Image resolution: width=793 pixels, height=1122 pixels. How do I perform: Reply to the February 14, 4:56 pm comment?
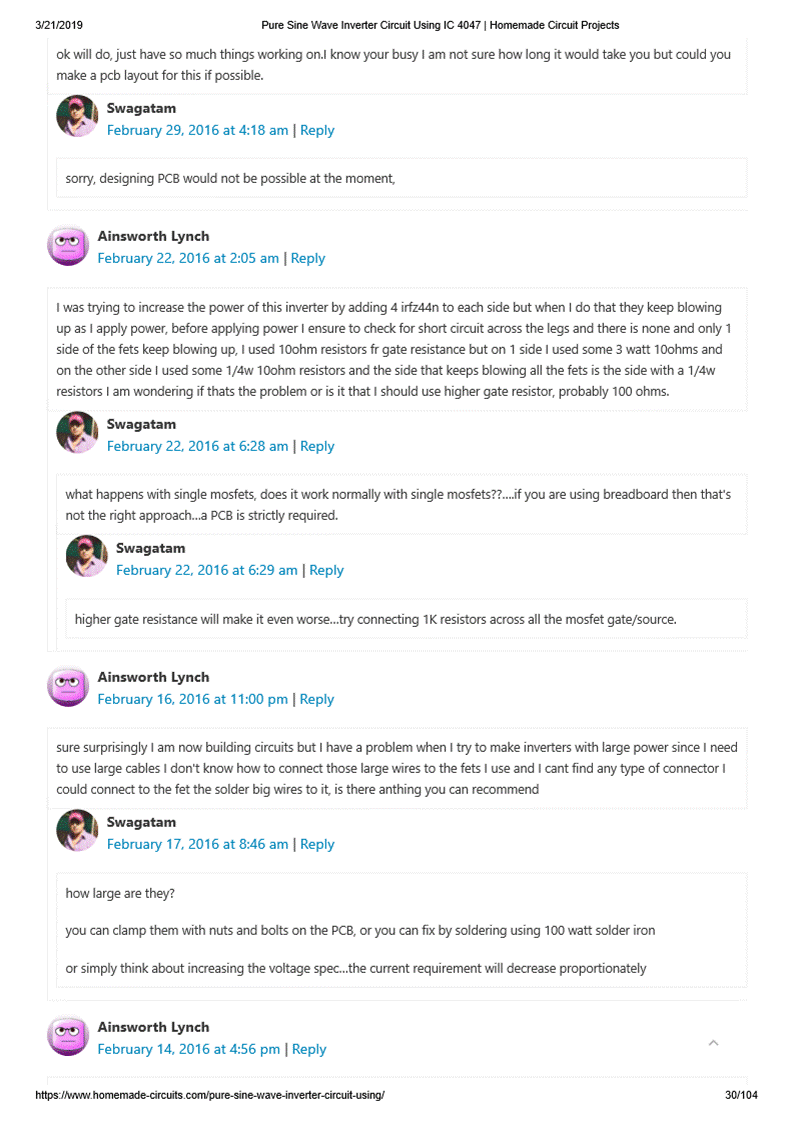coord(309,1049)
